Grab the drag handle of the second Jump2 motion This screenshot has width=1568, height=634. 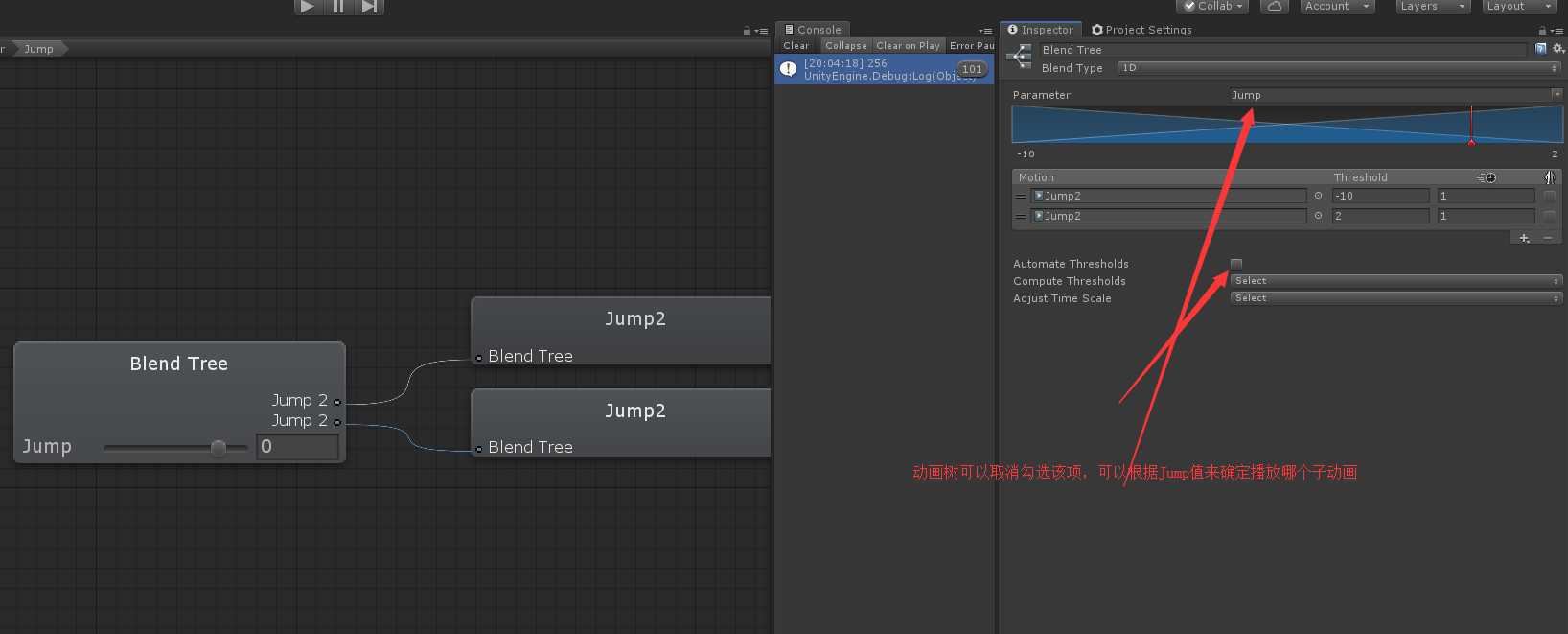tap(1021, 216)
